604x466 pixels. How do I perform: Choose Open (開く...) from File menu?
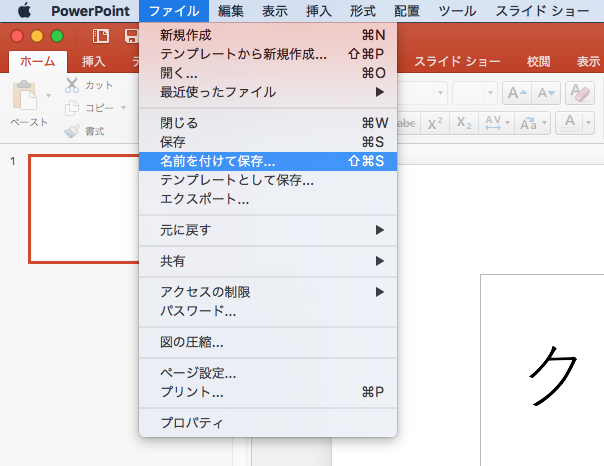click(x=268, y=73)
